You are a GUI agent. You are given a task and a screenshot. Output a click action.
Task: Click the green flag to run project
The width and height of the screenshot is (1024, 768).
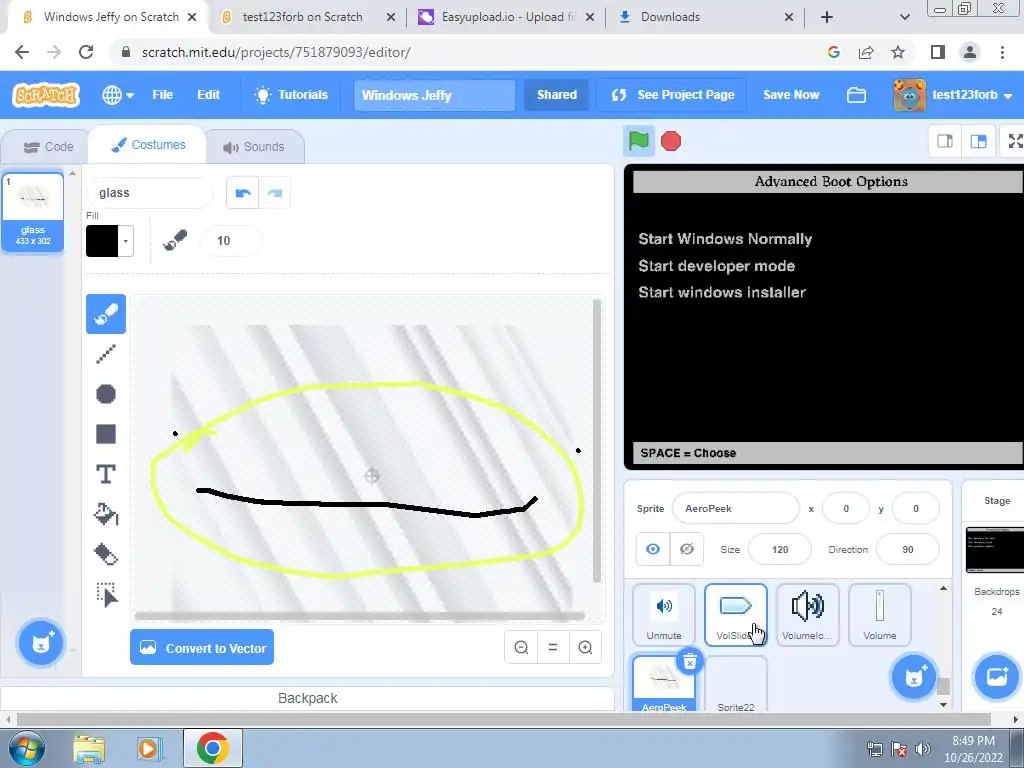[x=638, y=141]
